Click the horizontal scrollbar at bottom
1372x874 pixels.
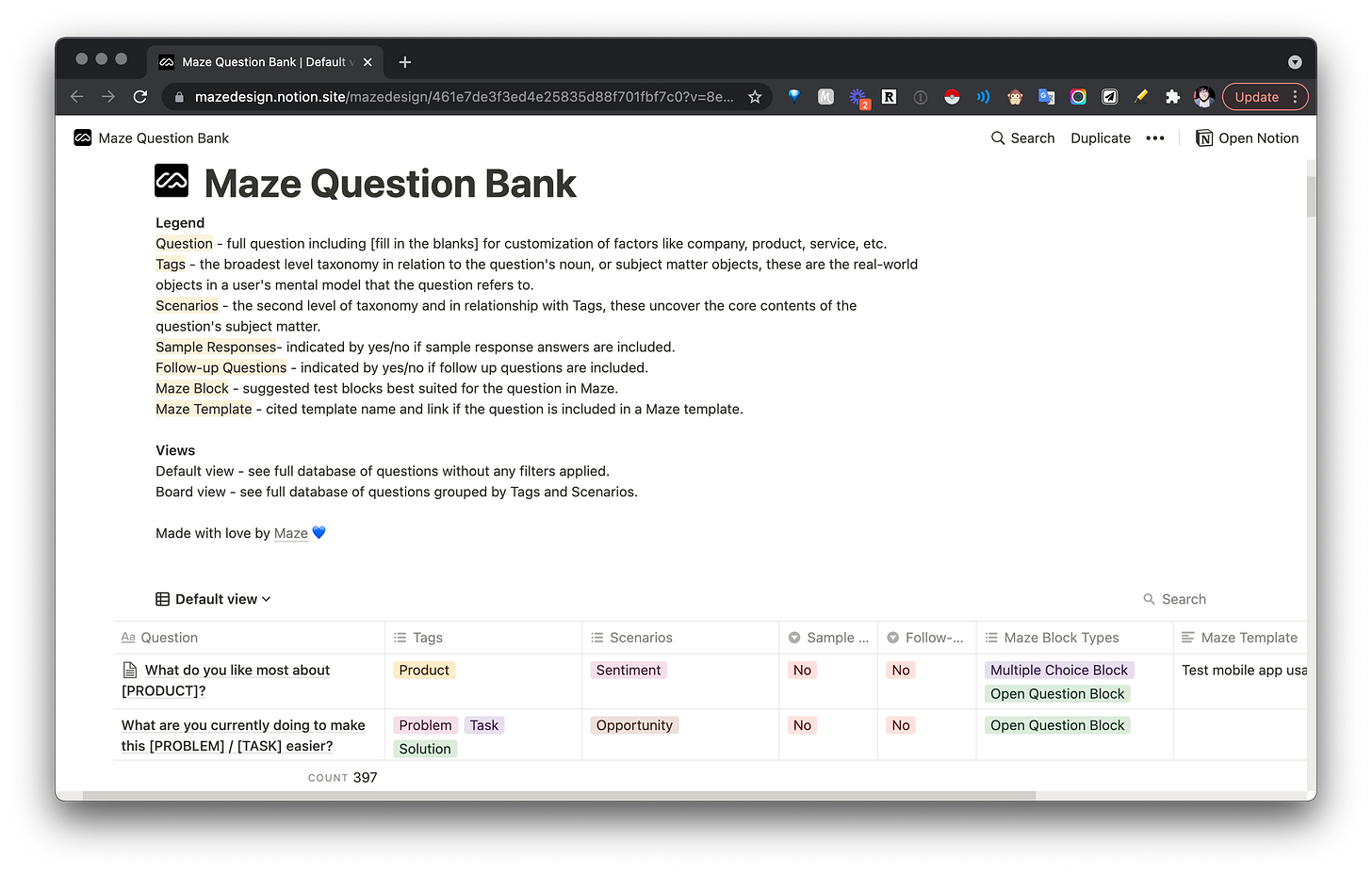[x=559, y=796]
